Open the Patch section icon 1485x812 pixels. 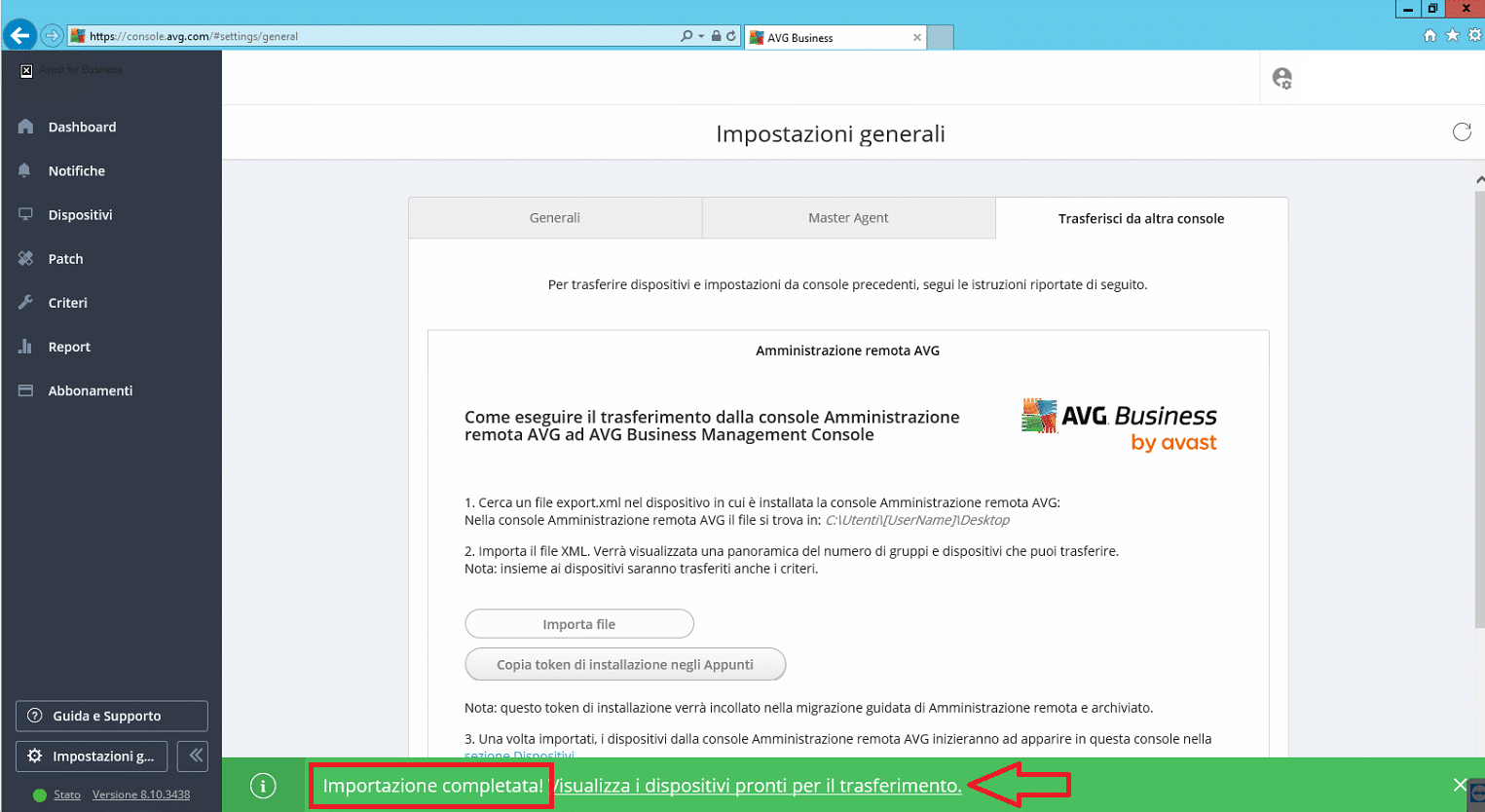pyautogui.click(x=26, y=258)
